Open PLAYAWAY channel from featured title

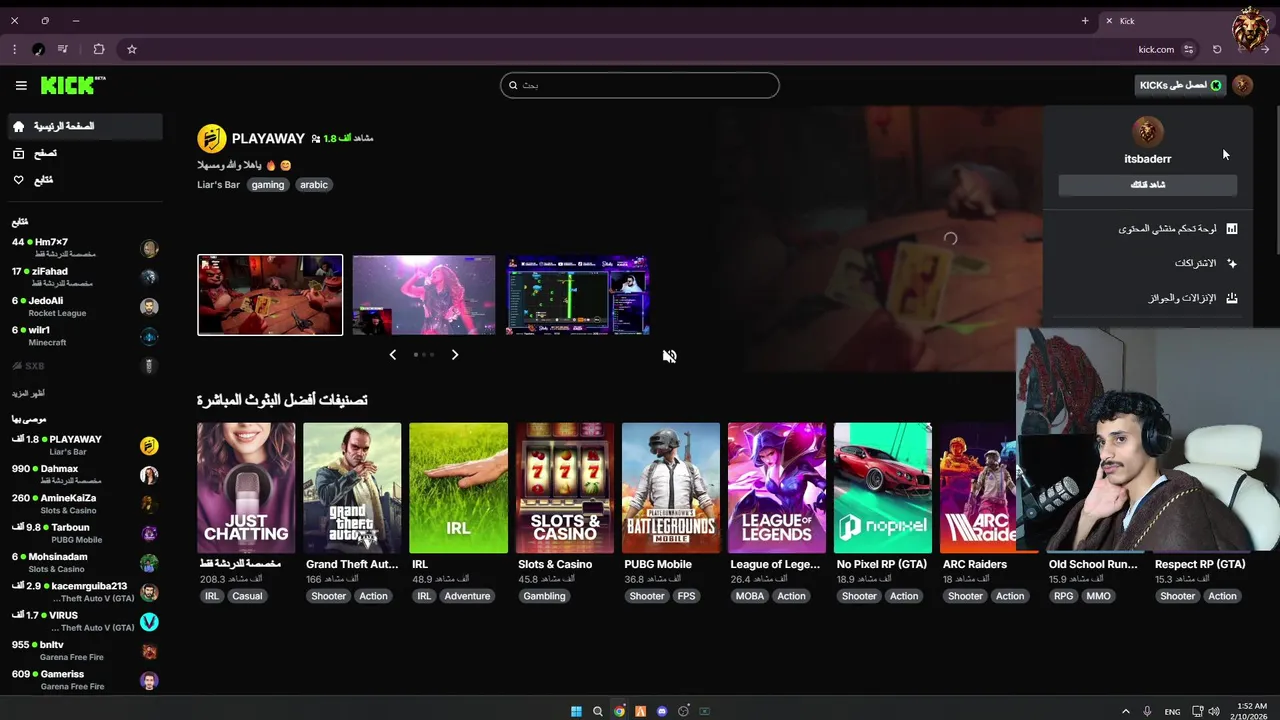(x=268, y=138)
